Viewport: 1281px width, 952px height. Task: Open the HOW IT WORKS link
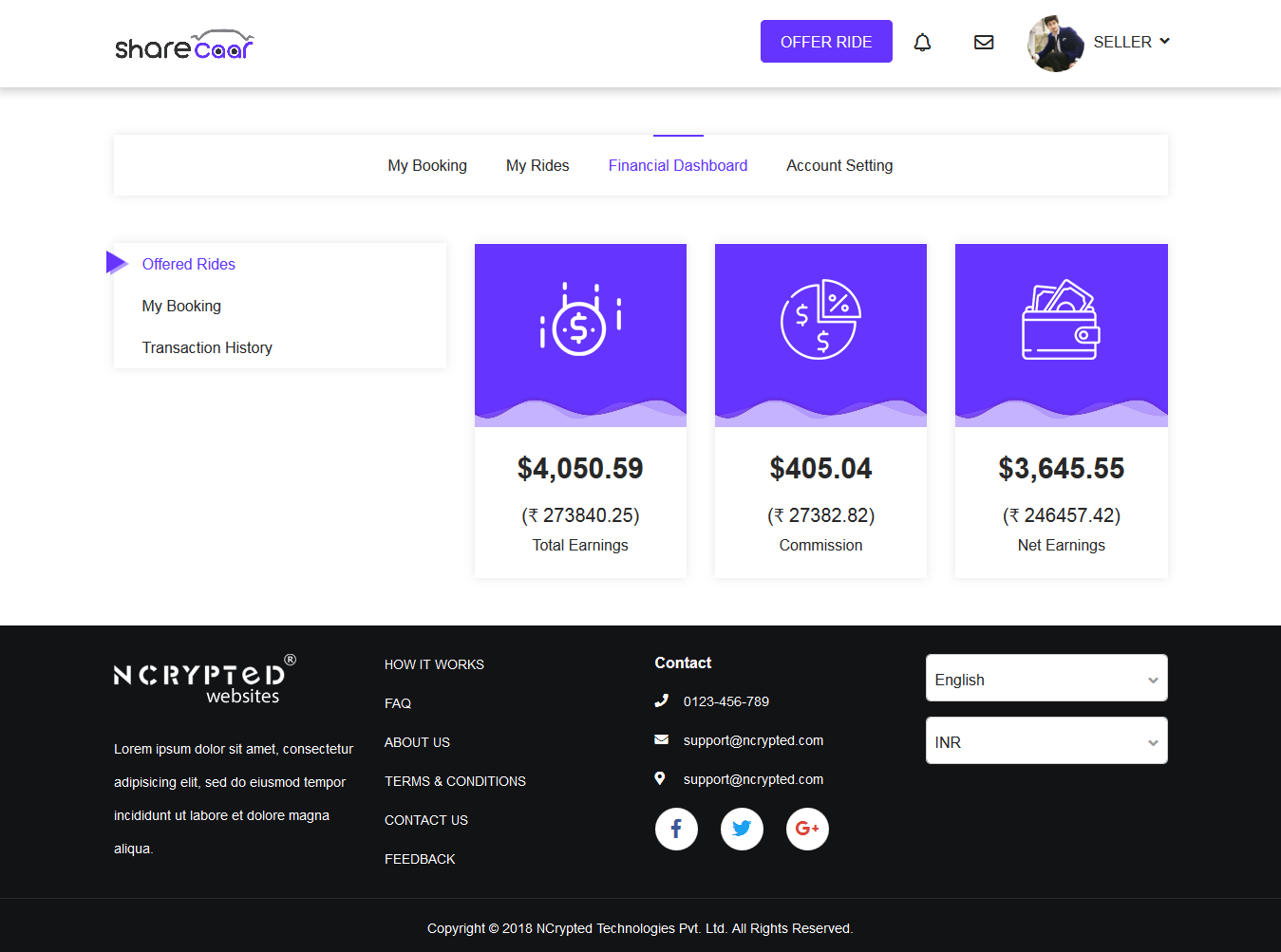[434, 664]
